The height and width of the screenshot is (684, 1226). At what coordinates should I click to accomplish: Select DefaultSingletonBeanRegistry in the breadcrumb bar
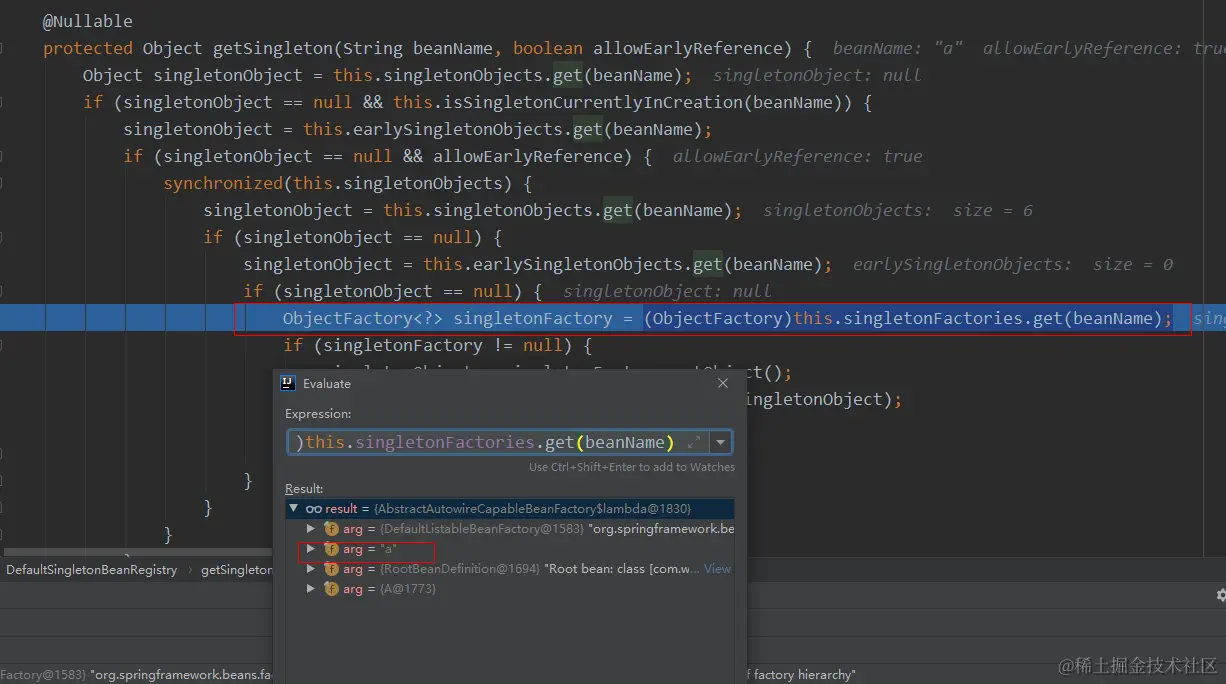pyautogui.click(x=92, y=569)
